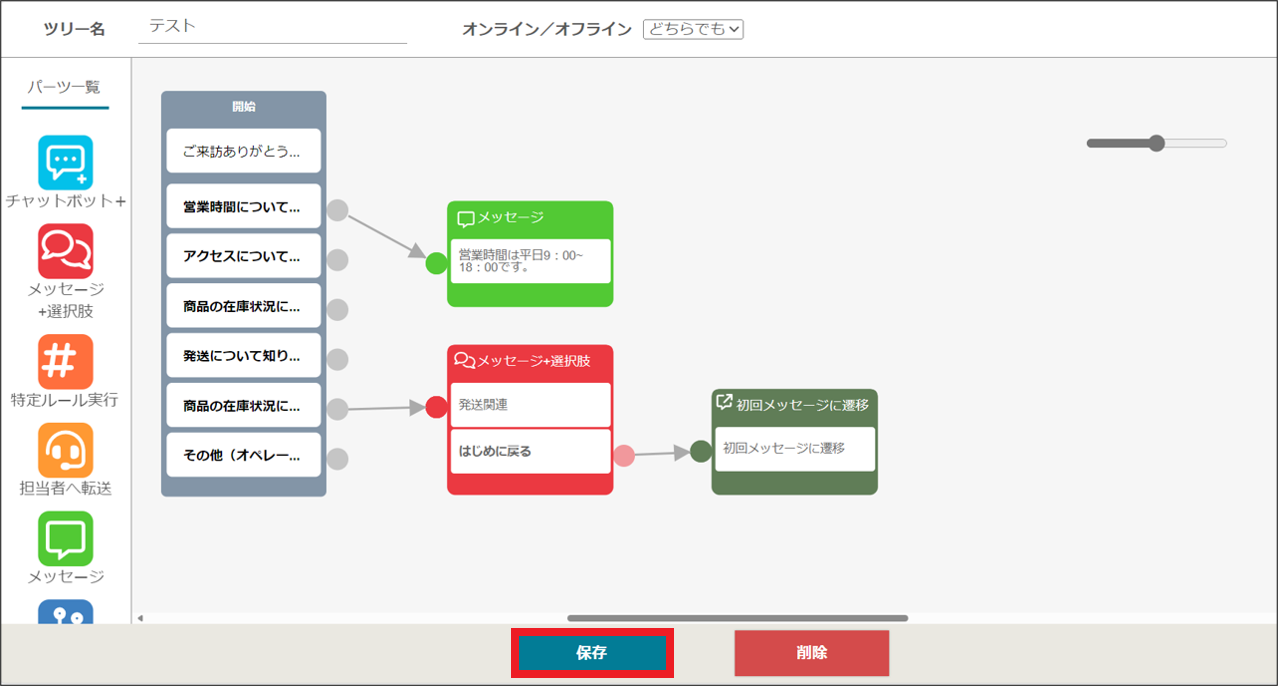1278x686 pixels.
Task: Click connector dot beside 営業時間について
Action: pyautogui.click(x=338, y=210)
